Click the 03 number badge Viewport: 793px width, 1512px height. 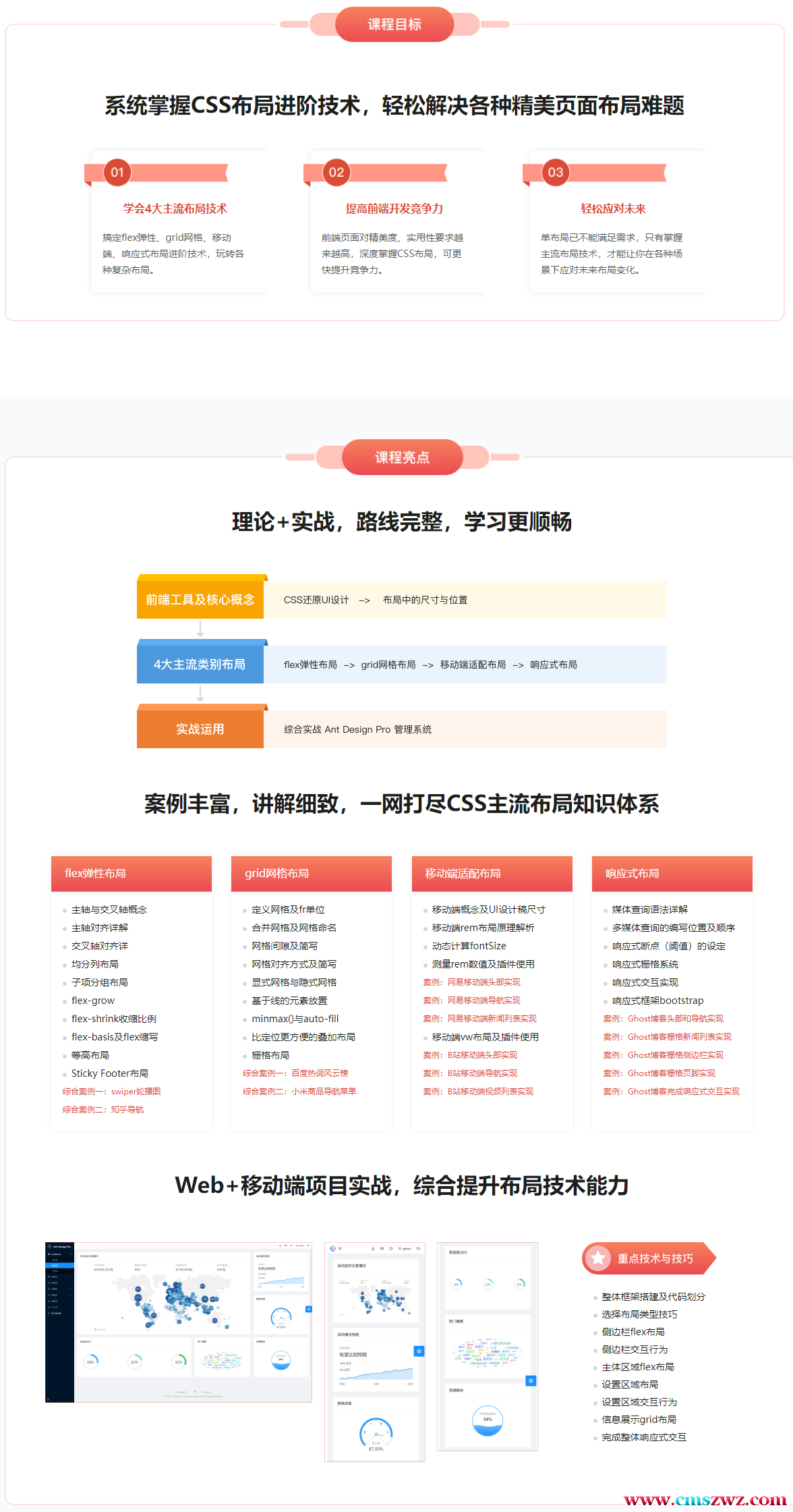click(x=556, y=172)
